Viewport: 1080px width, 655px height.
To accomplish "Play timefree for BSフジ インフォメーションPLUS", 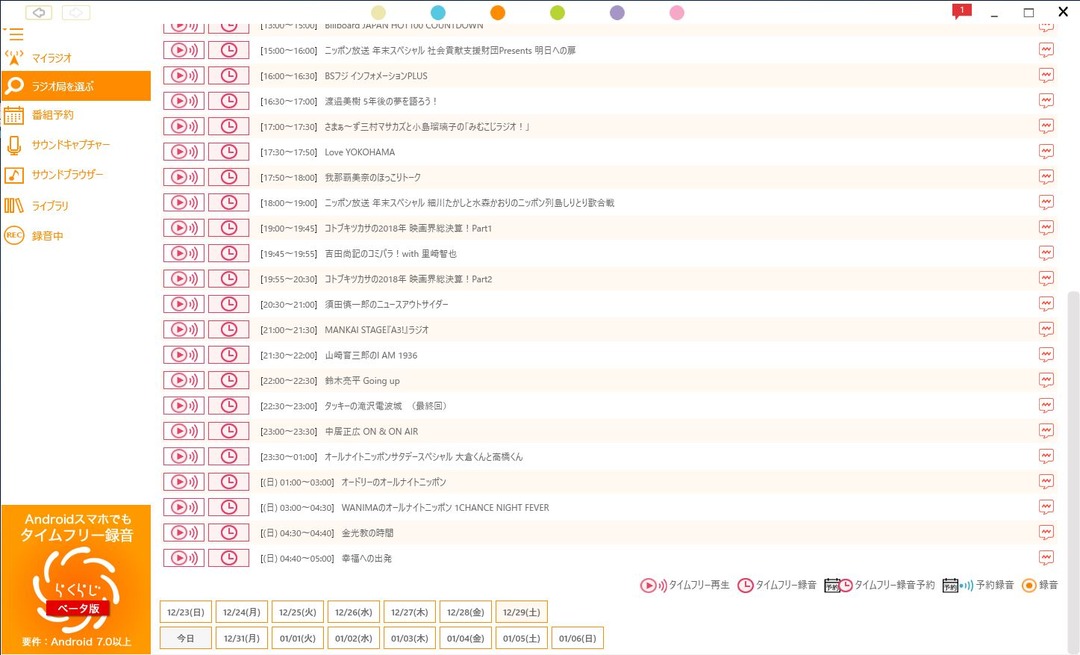I will (x=184, y=76).
